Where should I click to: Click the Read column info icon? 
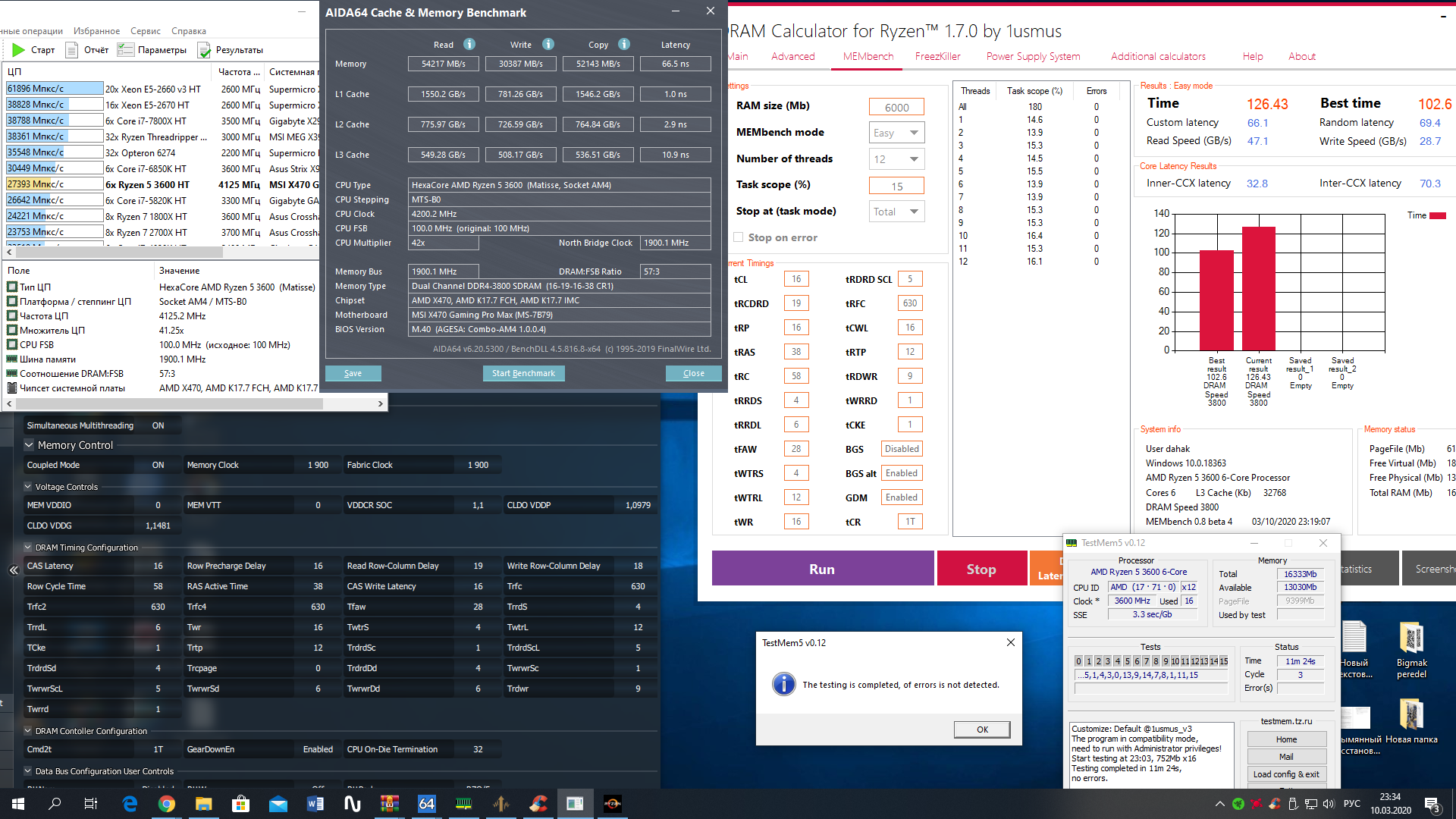469,44
